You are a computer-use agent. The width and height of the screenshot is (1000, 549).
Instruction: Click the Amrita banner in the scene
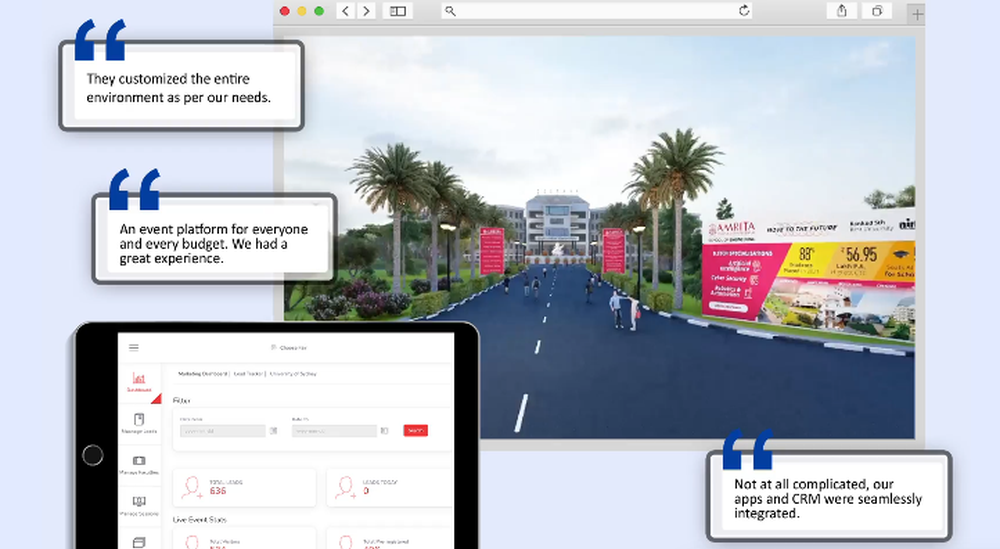coord(809,274)
